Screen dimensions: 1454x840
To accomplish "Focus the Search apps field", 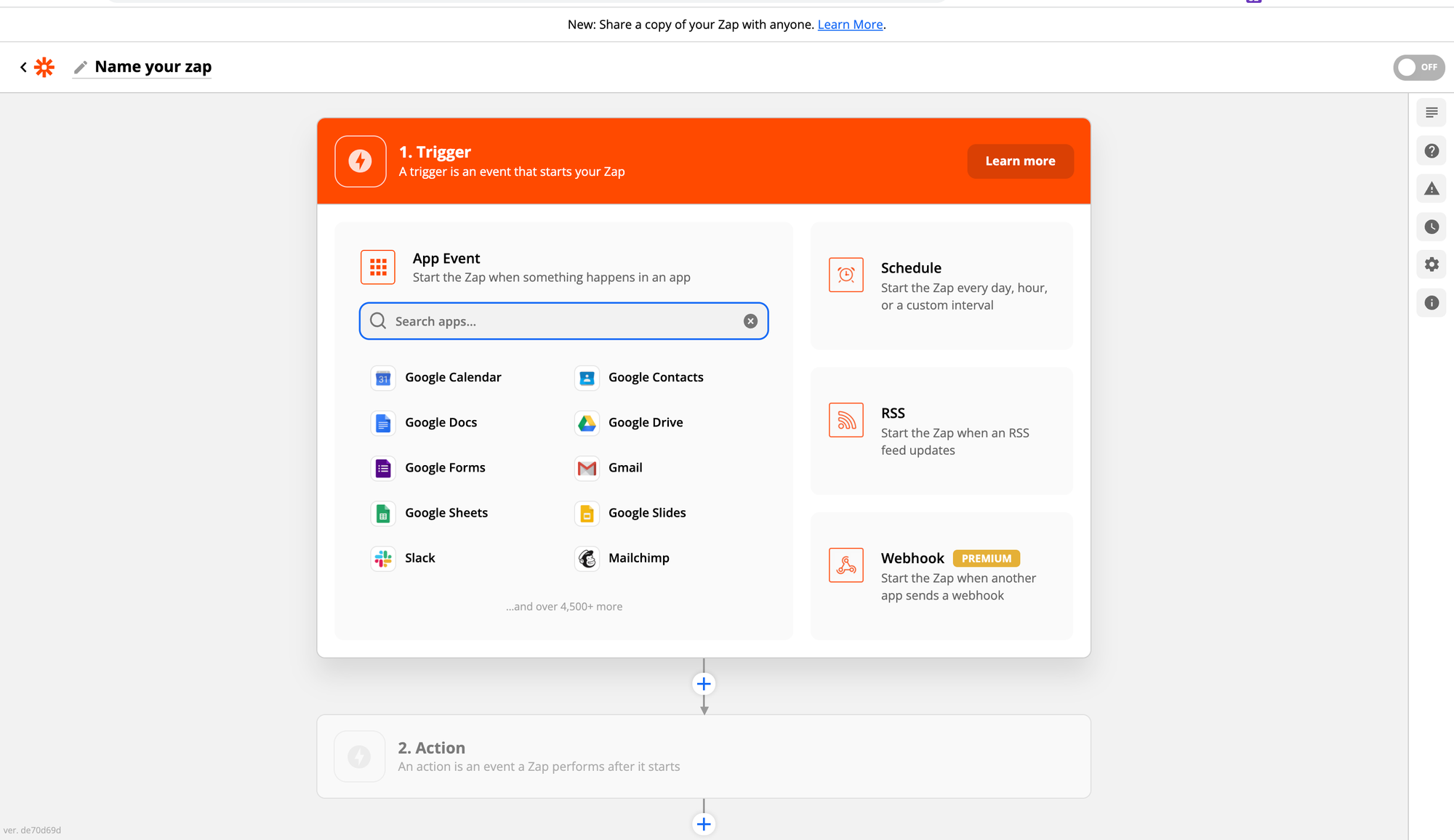I will [563, 321].
